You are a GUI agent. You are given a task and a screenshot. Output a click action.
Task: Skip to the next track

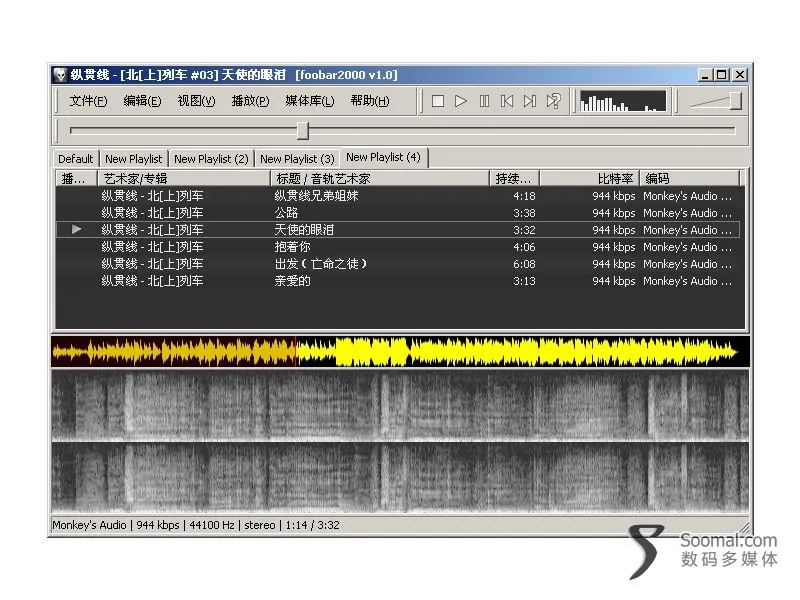530,101
